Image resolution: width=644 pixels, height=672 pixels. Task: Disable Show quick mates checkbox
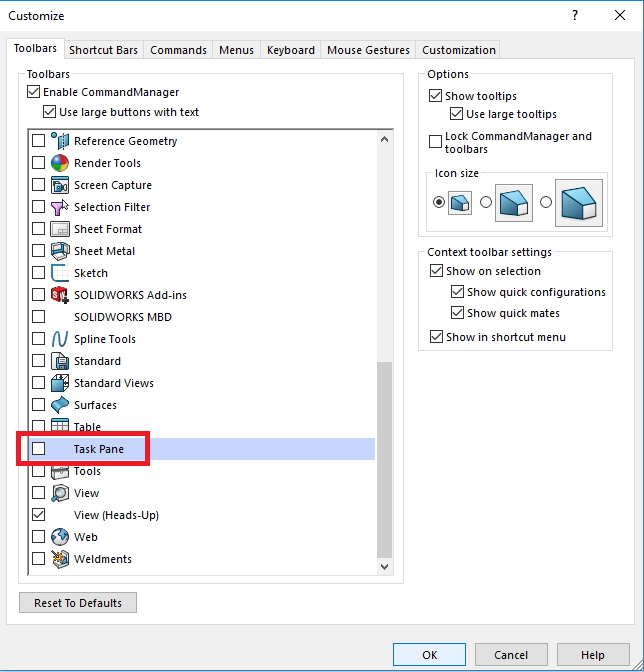click(x=457, y=313)
